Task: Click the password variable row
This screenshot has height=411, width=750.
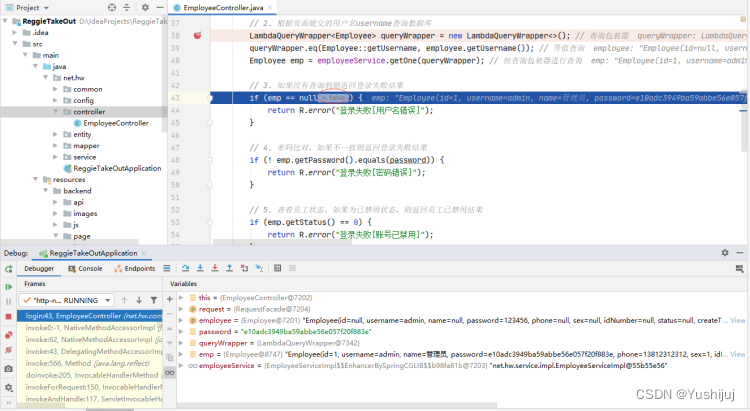Action: [x=462, y=332]
